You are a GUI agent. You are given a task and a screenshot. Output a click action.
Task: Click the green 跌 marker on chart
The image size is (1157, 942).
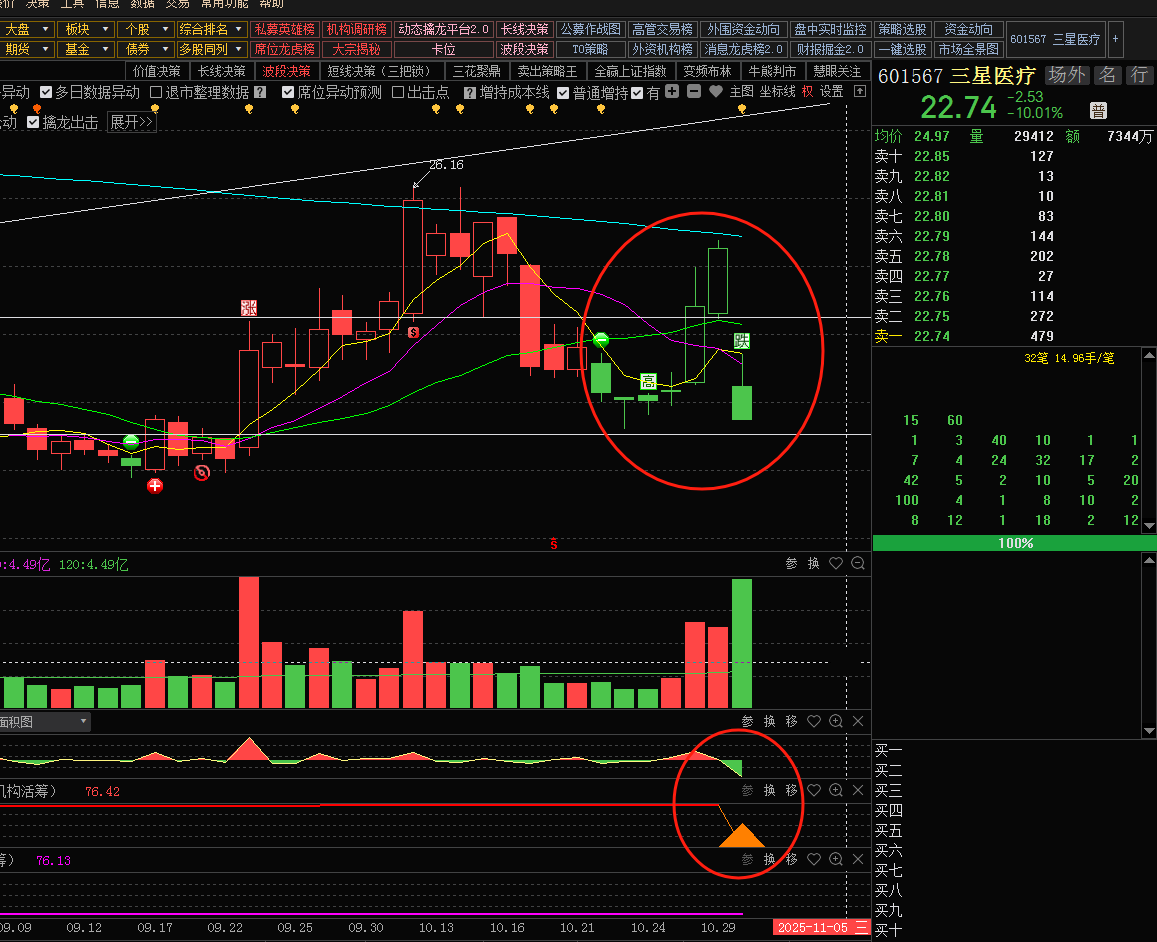742,341
